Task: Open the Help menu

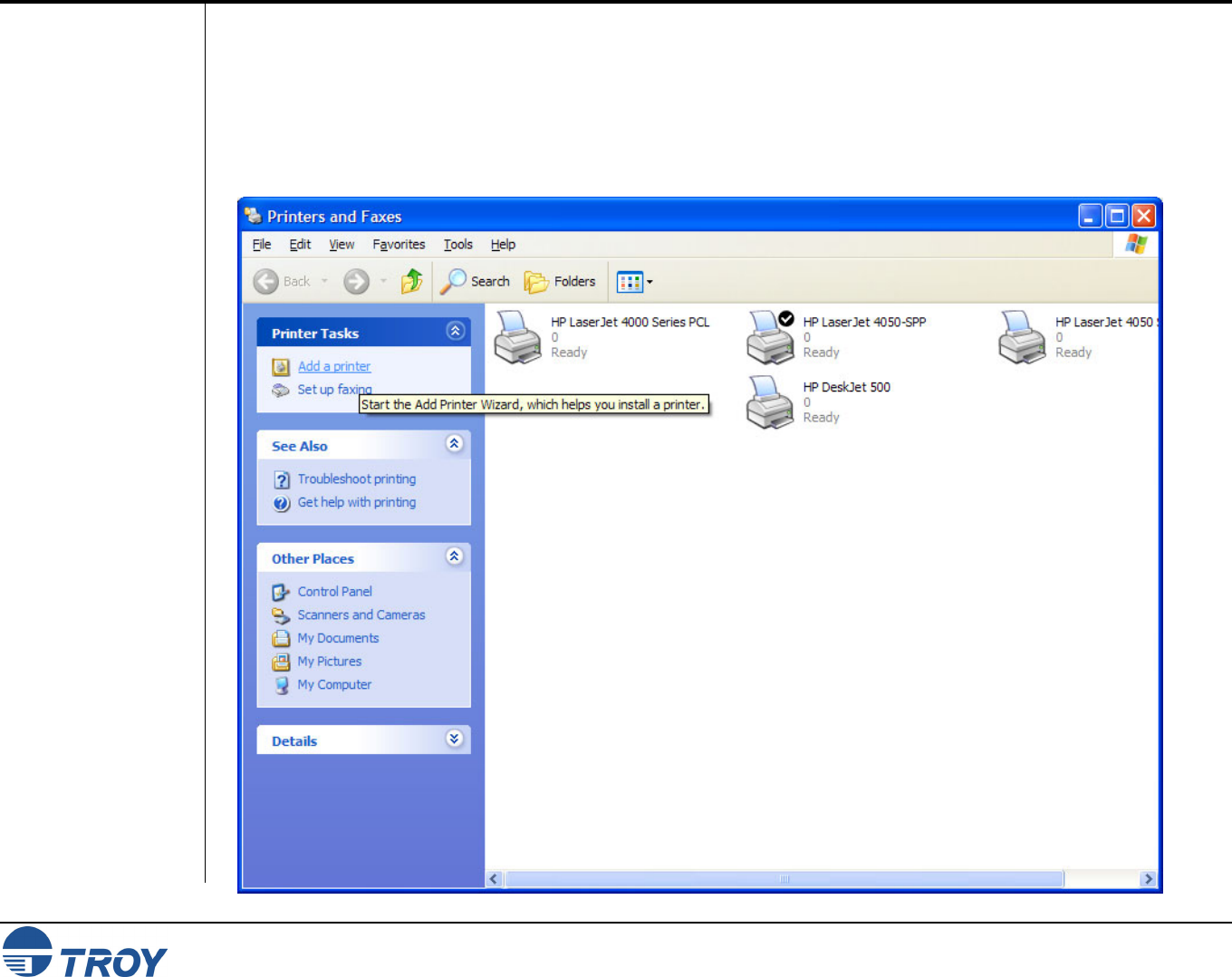Action: (x=503, y=245)
